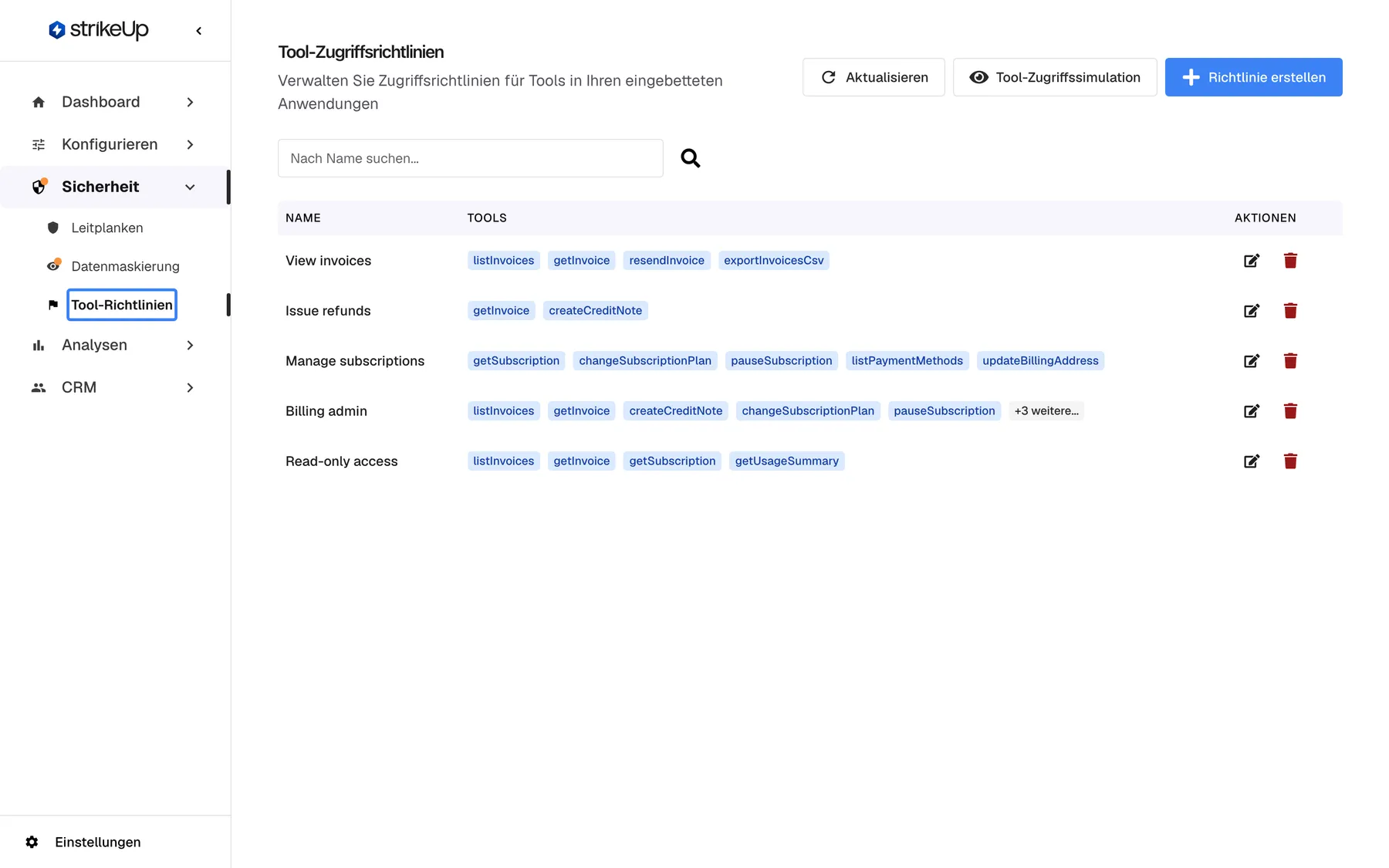Image resolution: width=1389 pixels, height=868 pixels.
Task: Expand the Analysen menu chevron
Action: click(190, 345)
